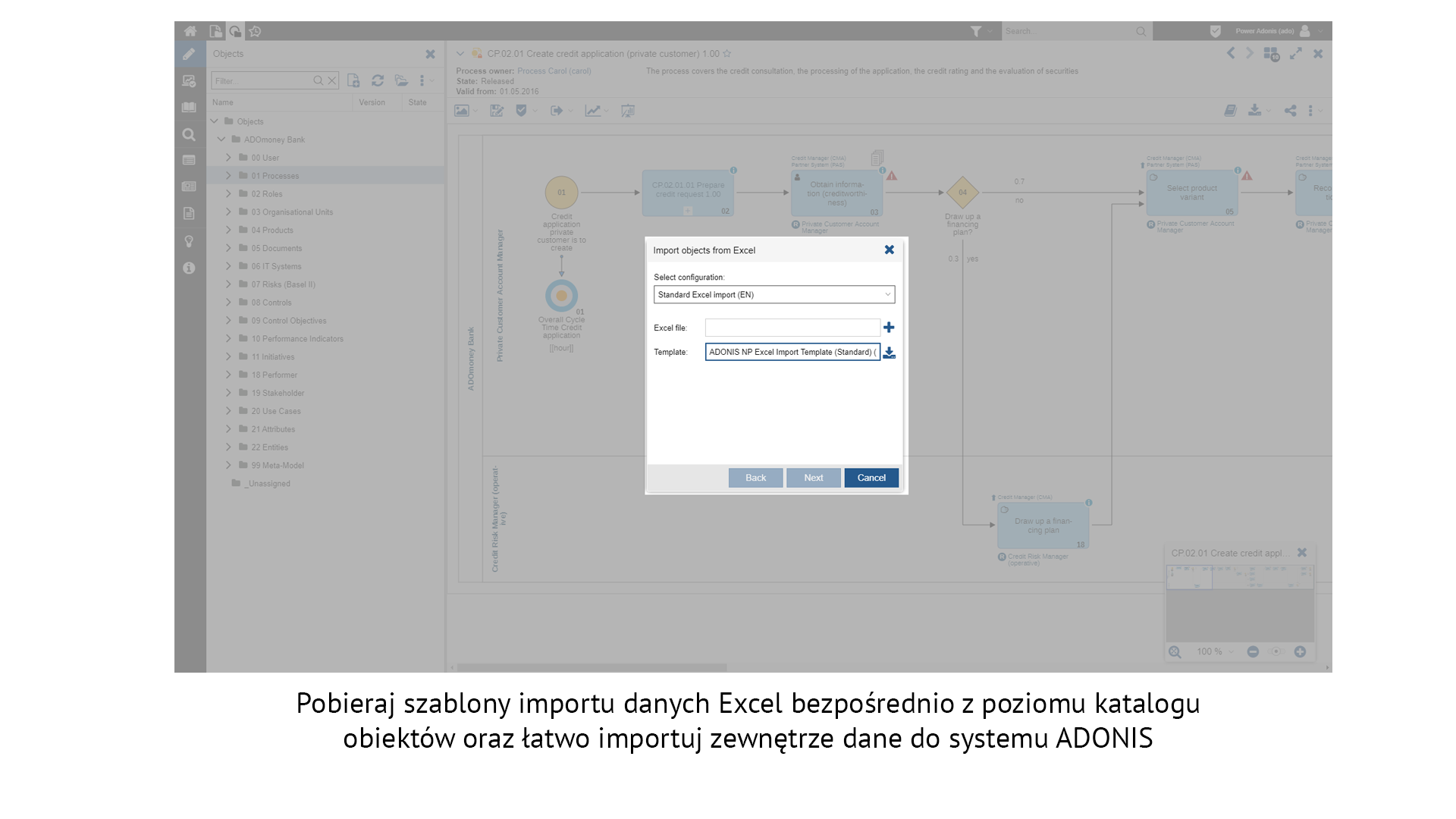Image resolution: width=1456 pixels, height=819 pixels.
Task: Select the 10 Performance Indicators folder
Action: (x=297, y=339)
